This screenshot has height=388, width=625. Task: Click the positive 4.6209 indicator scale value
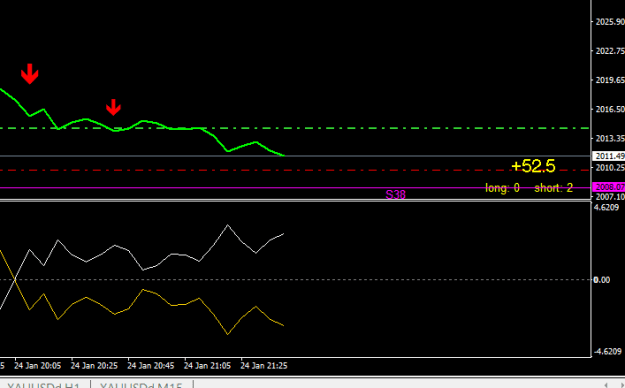[607, 207]
